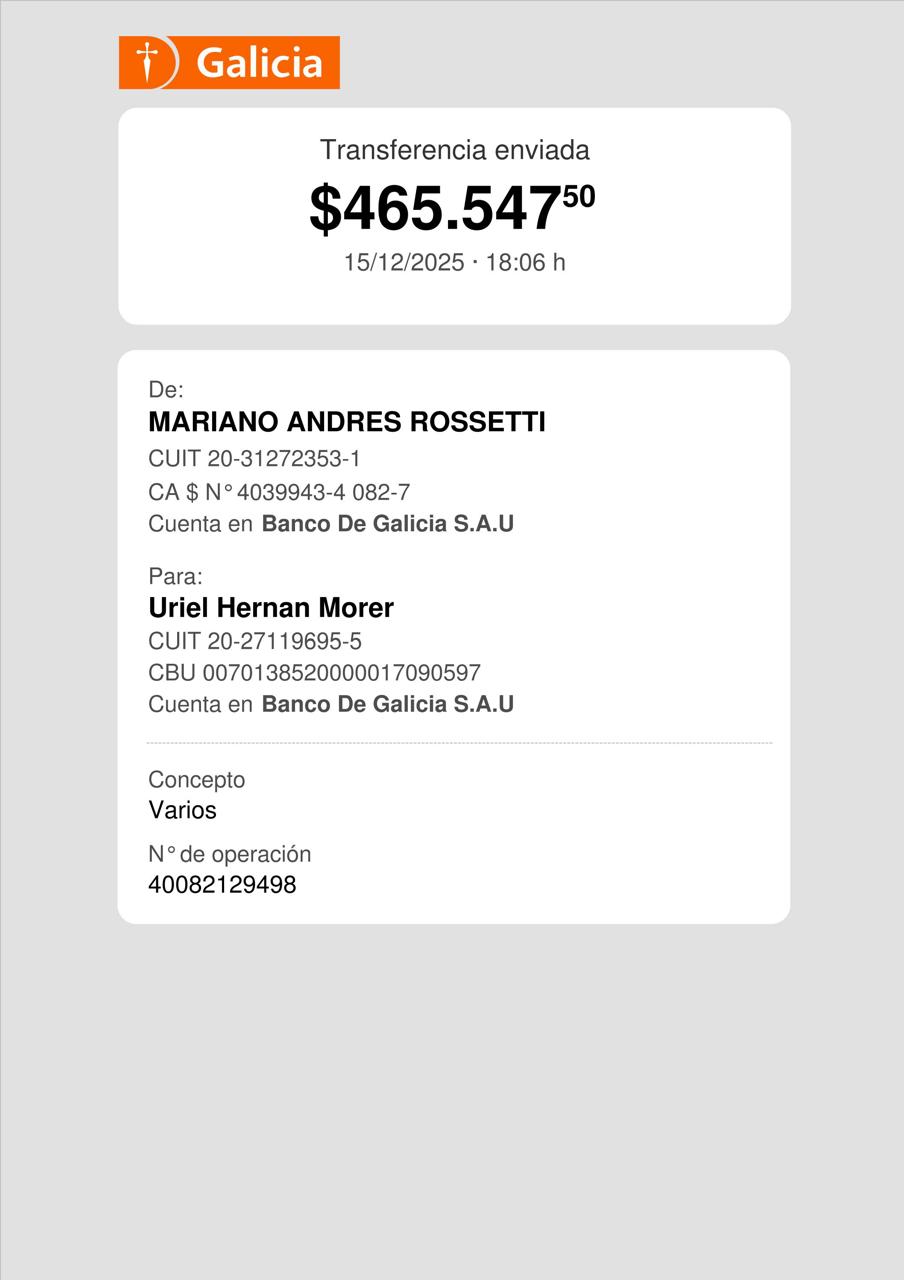
Task: Select the CBU 0070138520000017090597
Action: point(314,673)
